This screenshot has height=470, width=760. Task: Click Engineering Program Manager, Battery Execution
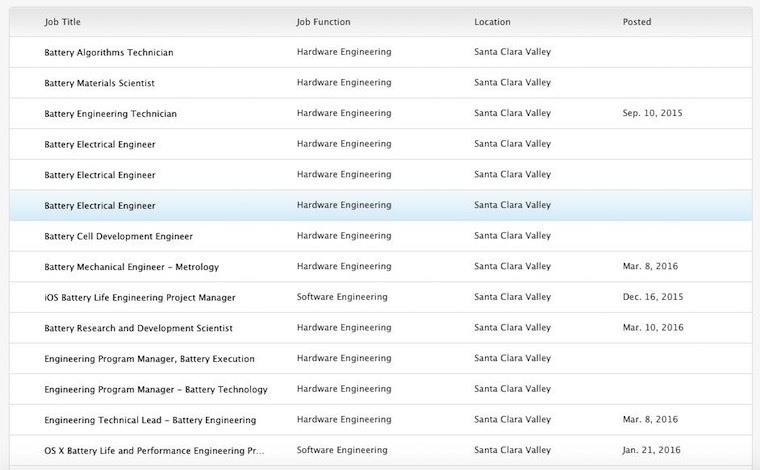coord(149,359)
